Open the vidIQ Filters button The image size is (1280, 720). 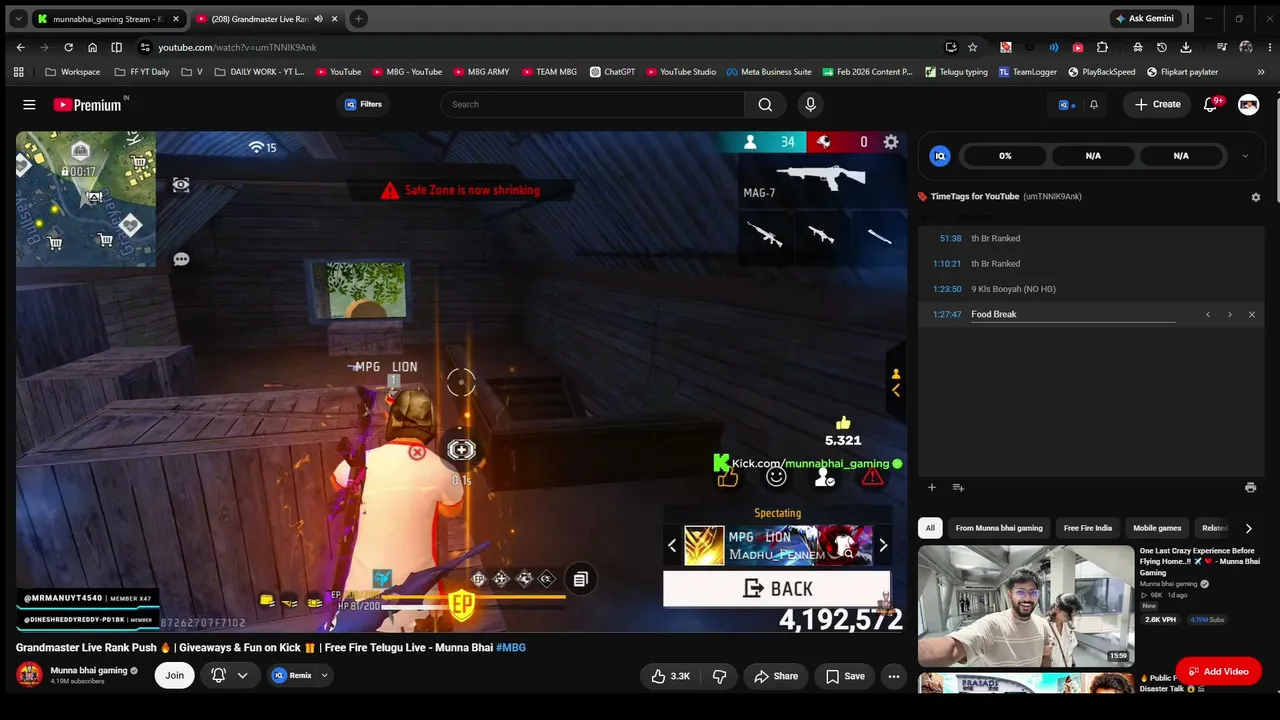(363, 104)
